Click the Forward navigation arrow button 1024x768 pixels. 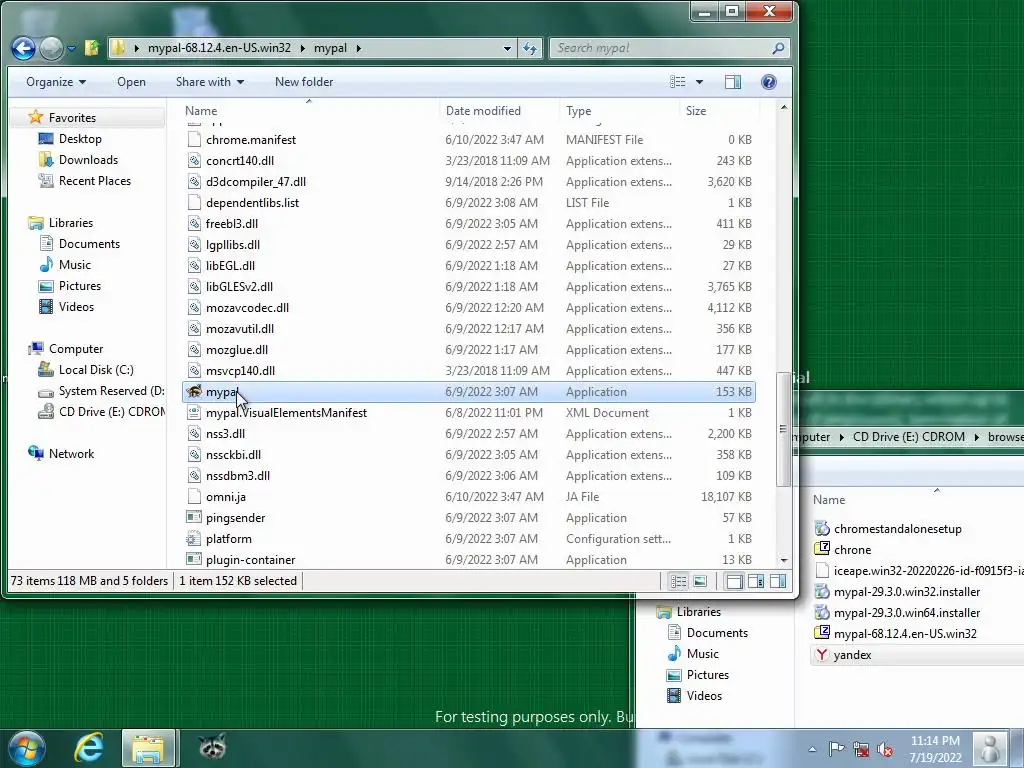(52, 48)
